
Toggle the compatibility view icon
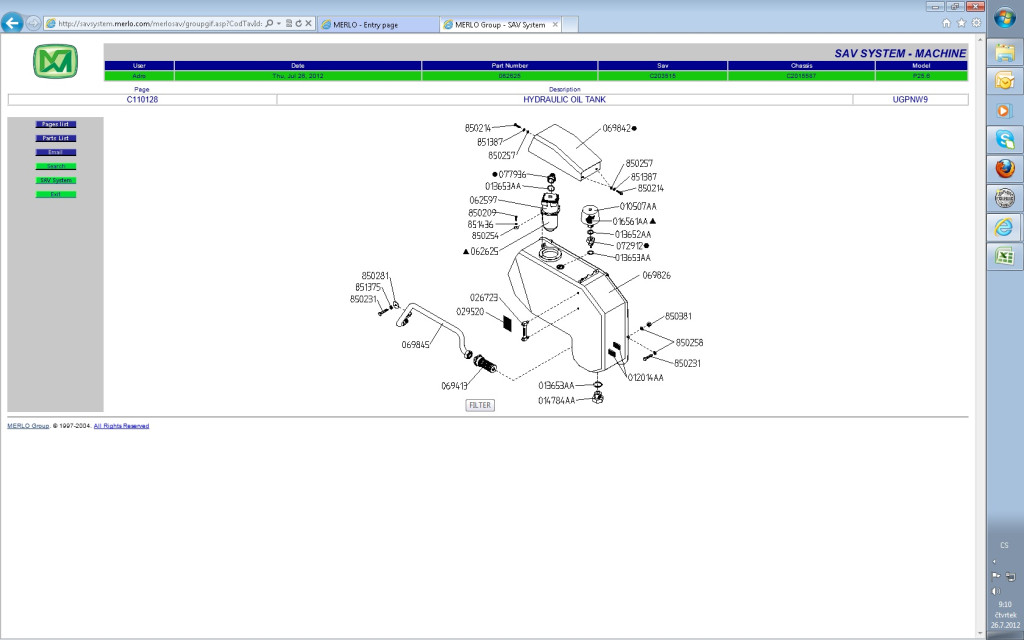pyautogui.click(x=289, y=24)
